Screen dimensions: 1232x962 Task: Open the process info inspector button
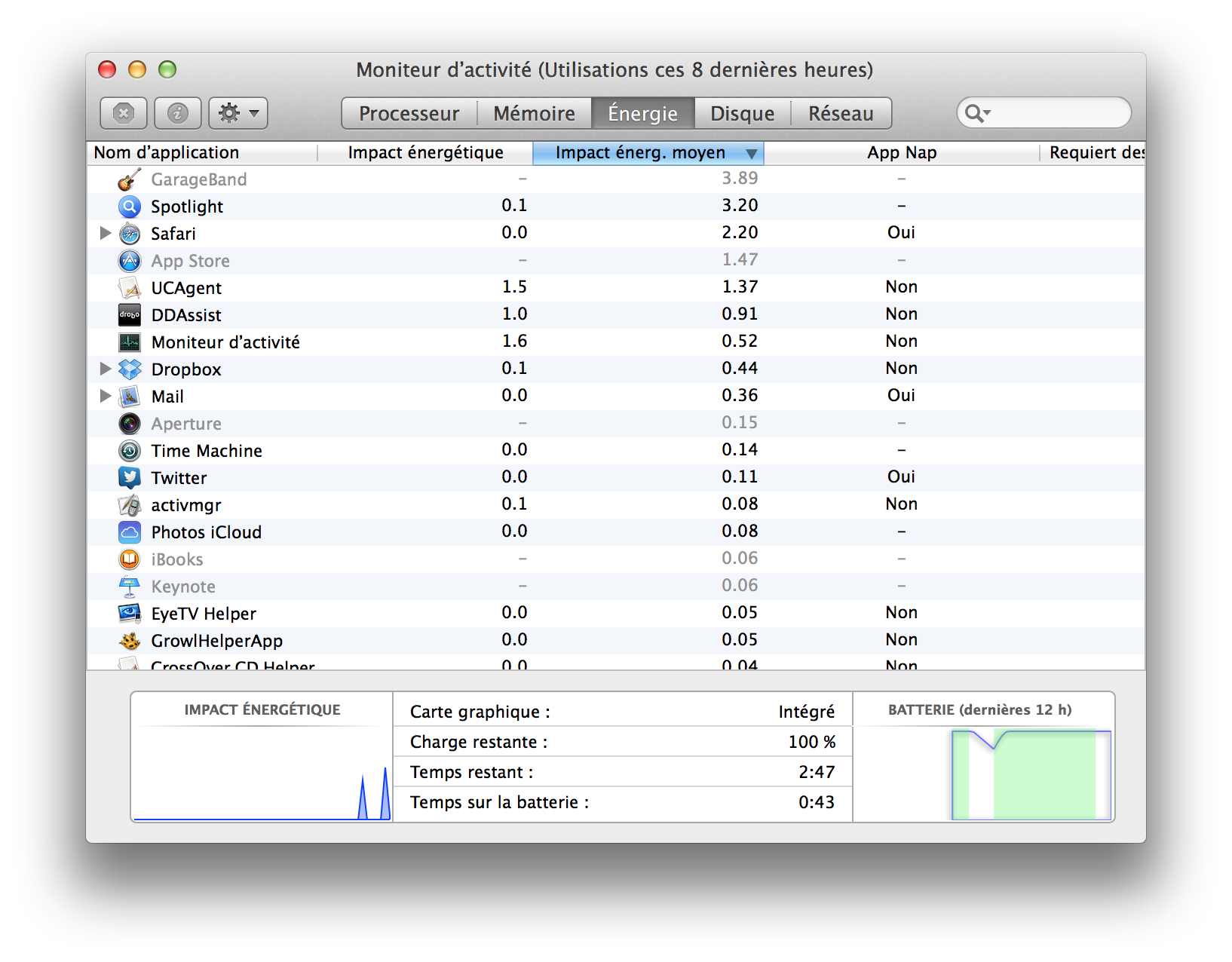coord(178,114)
